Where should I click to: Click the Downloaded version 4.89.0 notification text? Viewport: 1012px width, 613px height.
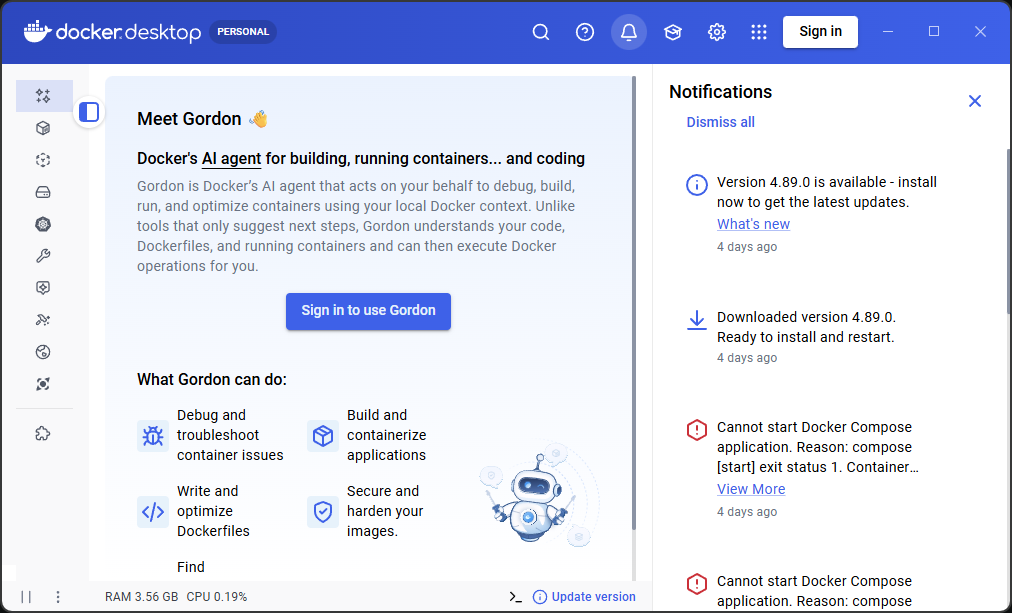click(806, 327)
